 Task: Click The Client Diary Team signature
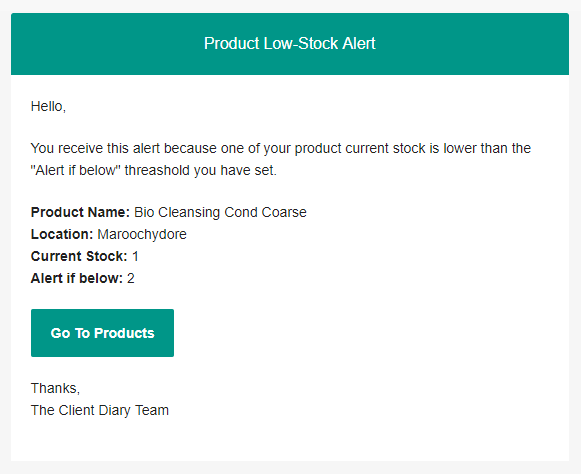(100, 410)
